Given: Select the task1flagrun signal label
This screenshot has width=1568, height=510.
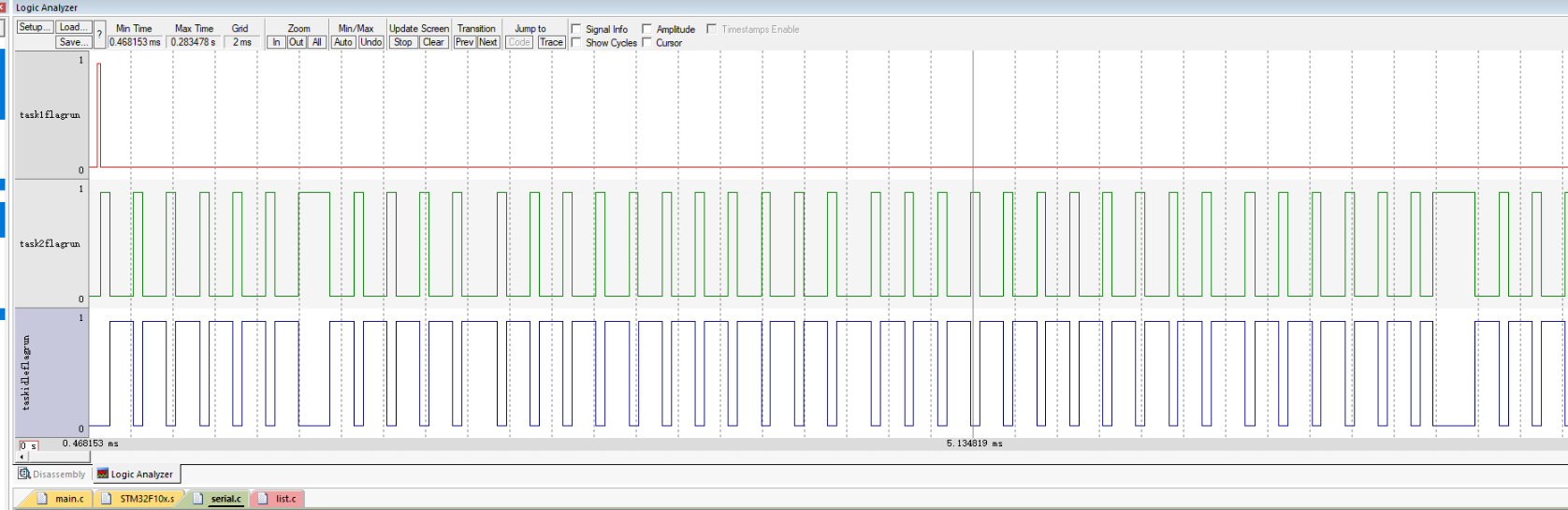Looking at the screenshot, I should click(x=50, y=115).
